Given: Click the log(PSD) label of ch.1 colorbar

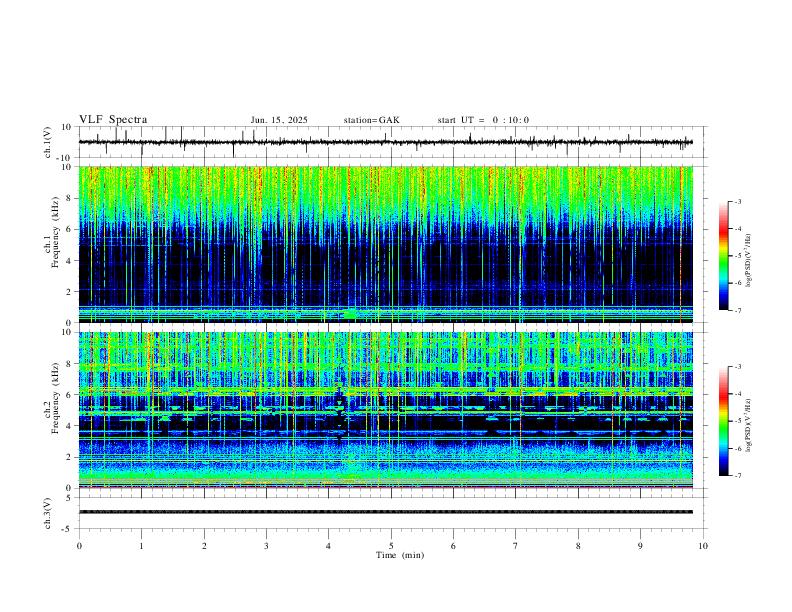Looking at the screenshot, I should point(749,261).
